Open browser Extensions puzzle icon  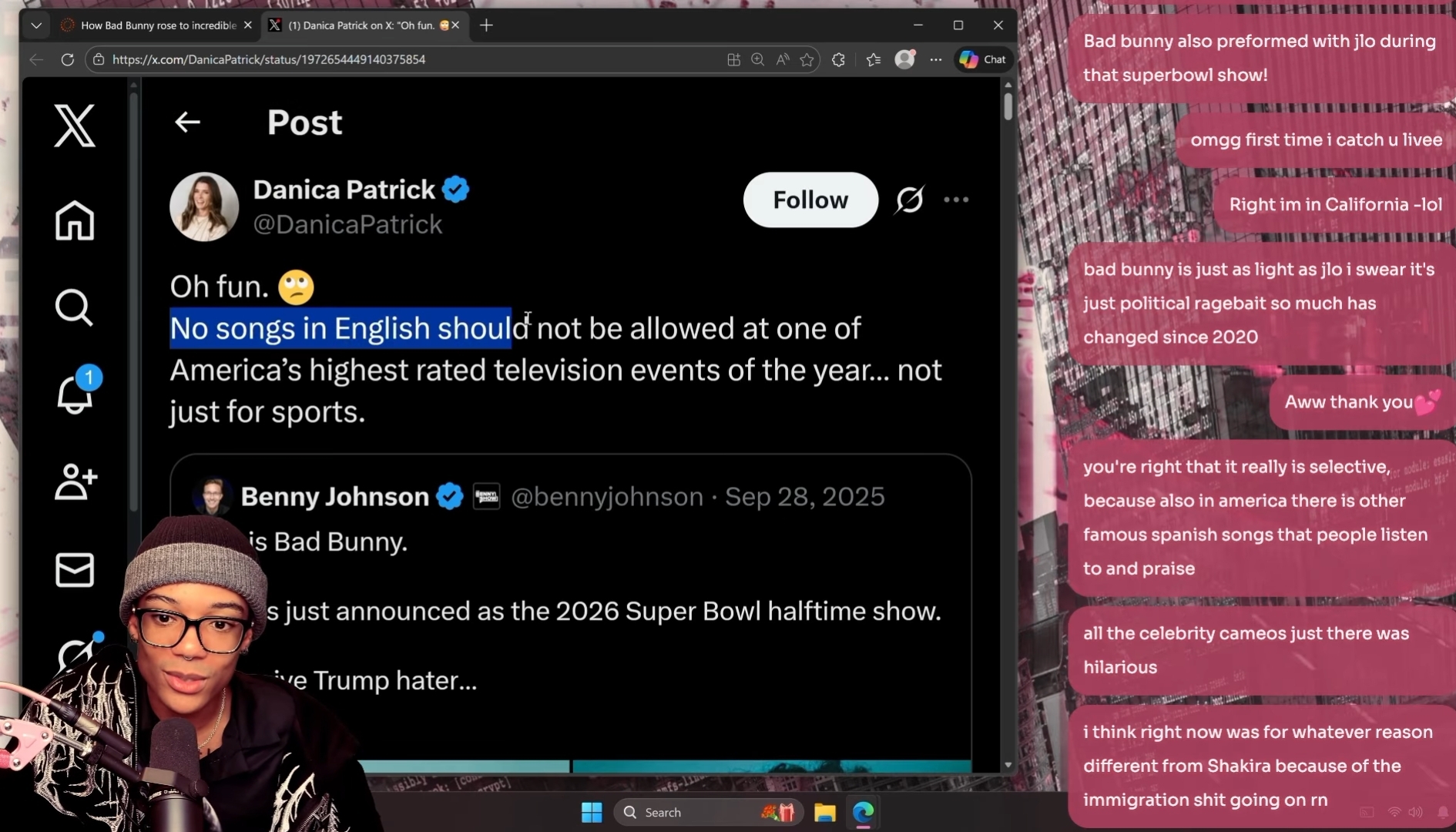[838, 59]
